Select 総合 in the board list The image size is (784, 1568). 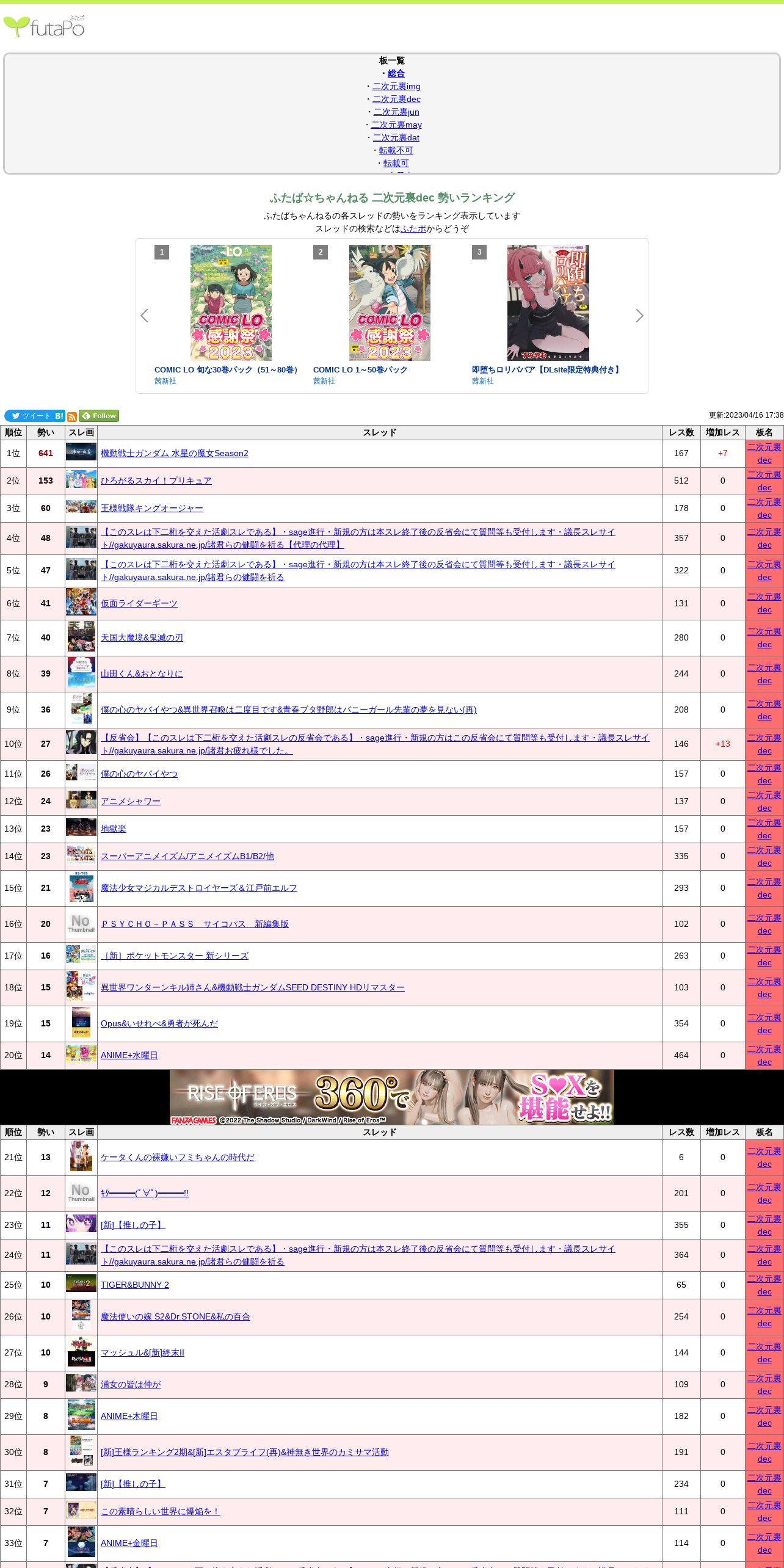(396, 73)
